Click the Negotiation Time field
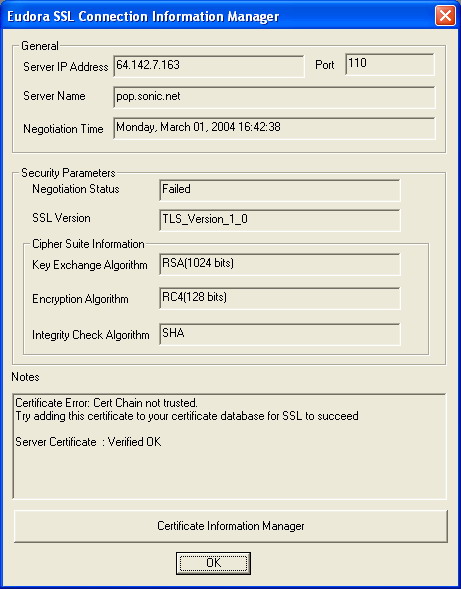461x589 pixels. point(274,128)
